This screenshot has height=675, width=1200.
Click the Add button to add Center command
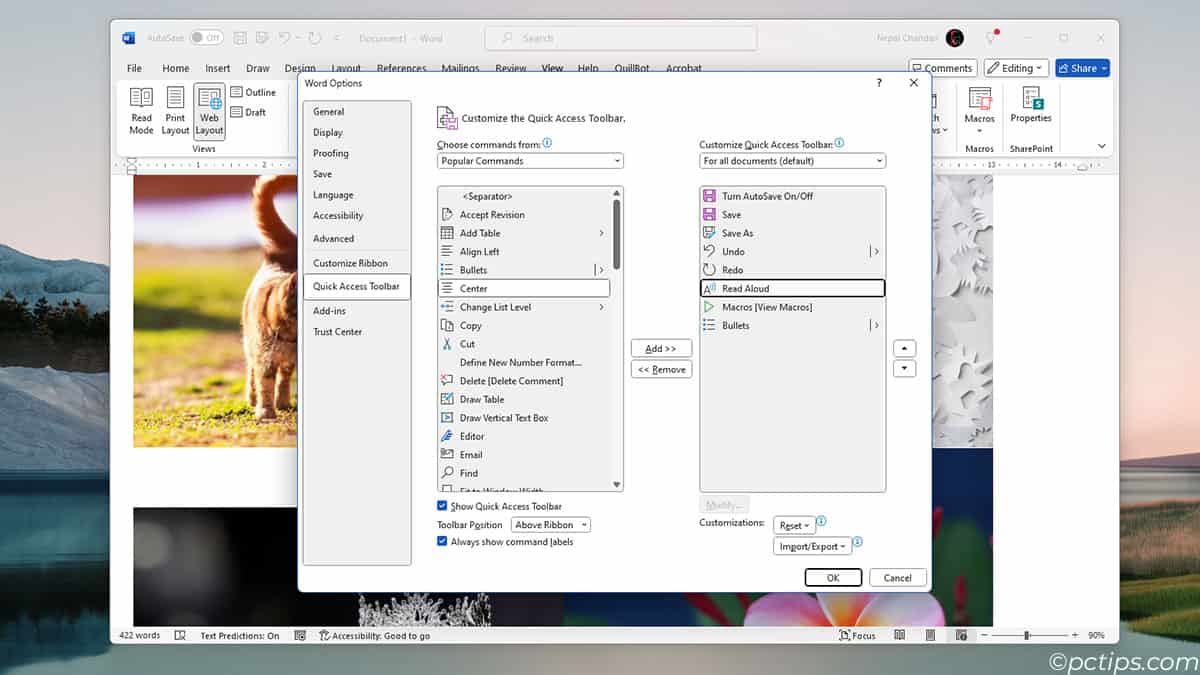(661, 347)
